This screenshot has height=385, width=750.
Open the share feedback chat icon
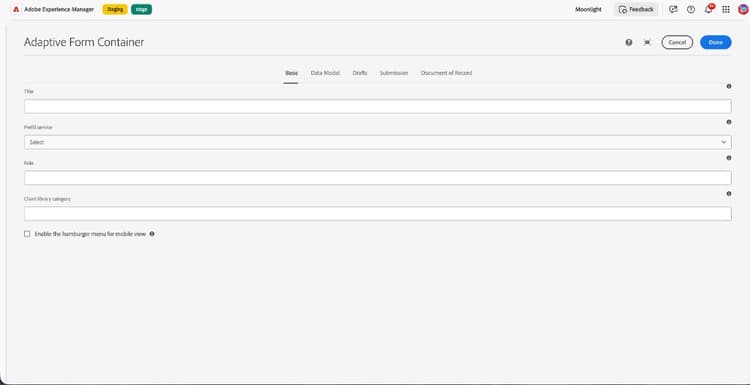pyautogui.click(x=673, y=10)
